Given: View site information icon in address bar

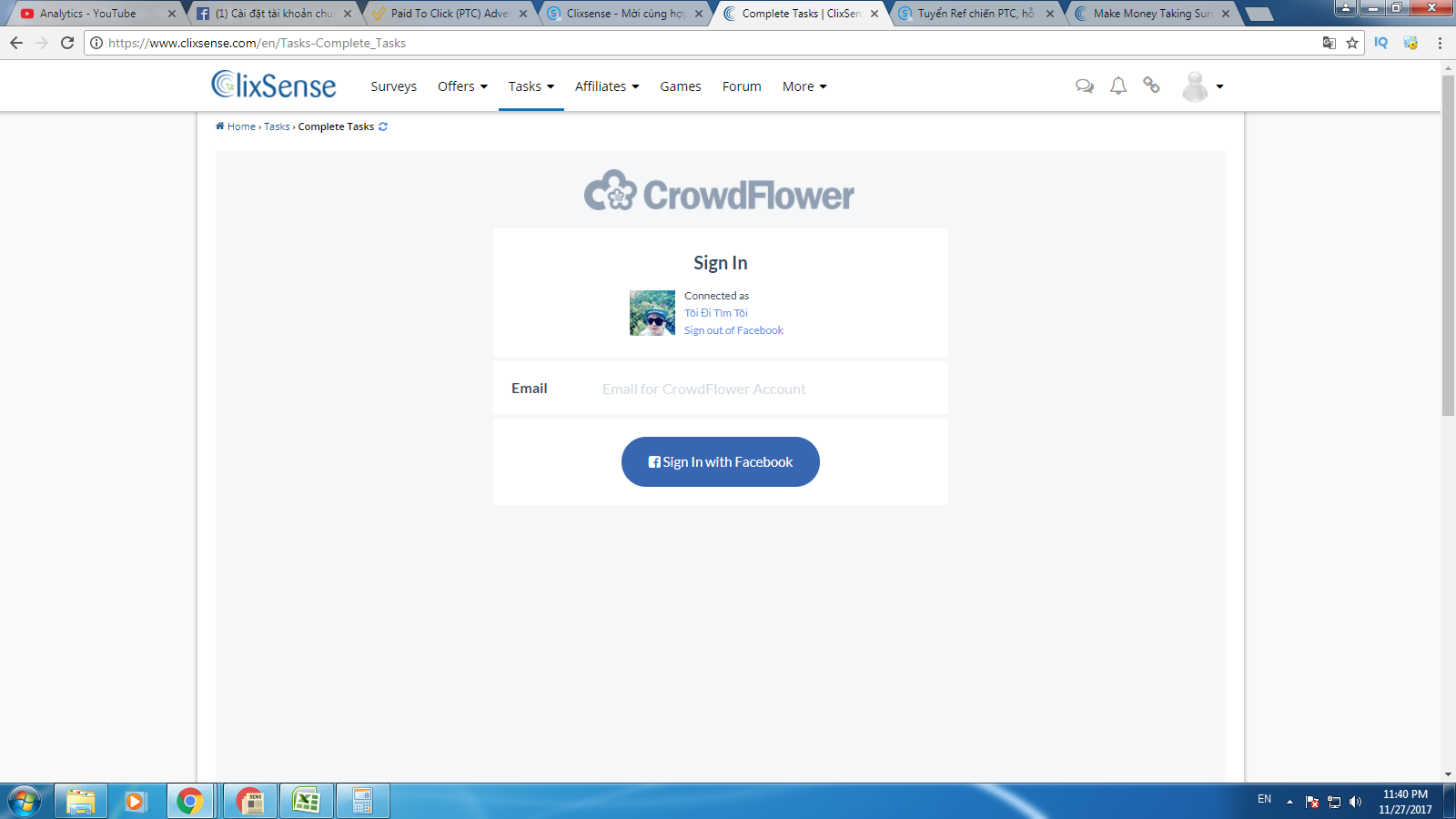Looking at the screenshot, I should point(96,43).
